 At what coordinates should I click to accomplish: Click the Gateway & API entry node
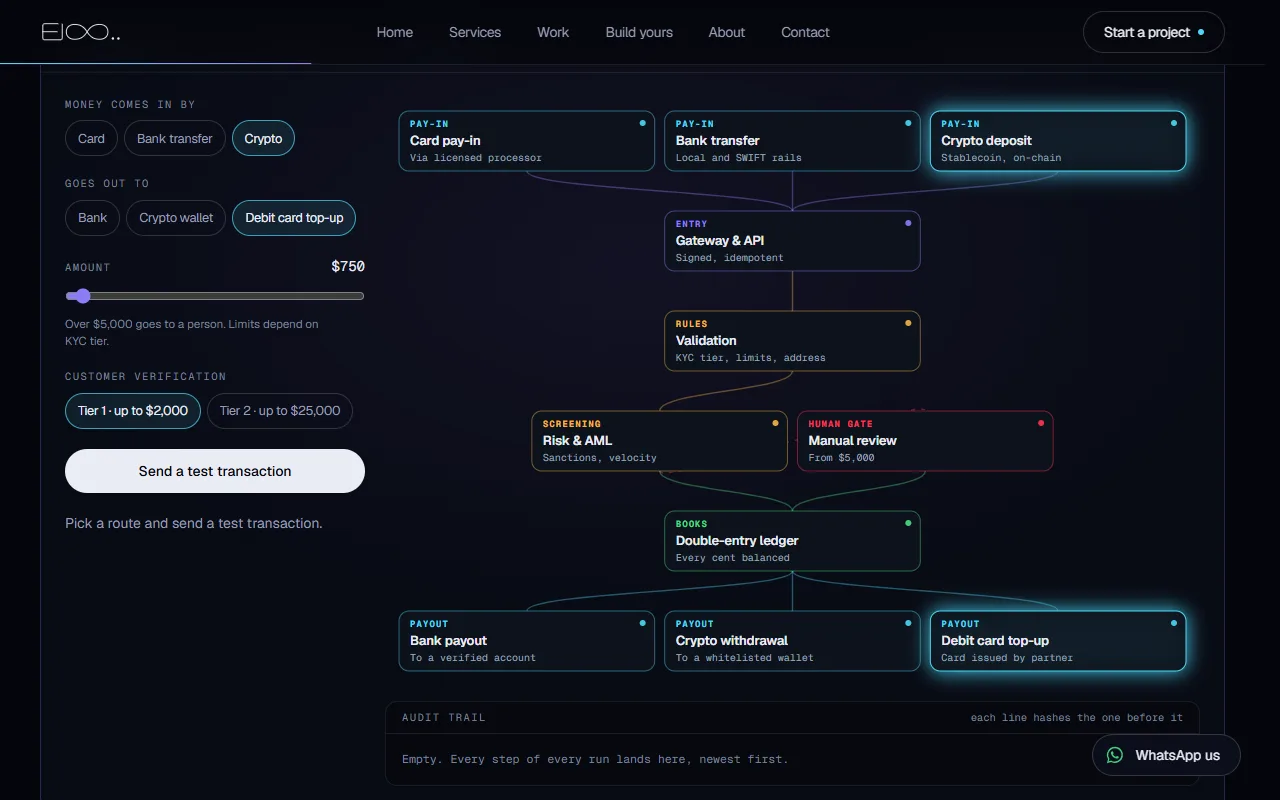792,241
